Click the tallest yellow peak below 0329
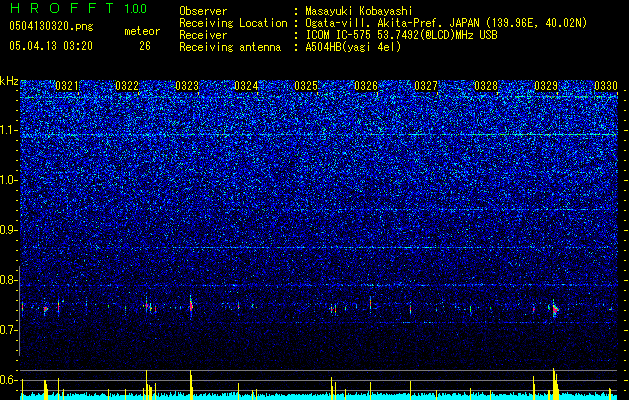 coord(554,384)
